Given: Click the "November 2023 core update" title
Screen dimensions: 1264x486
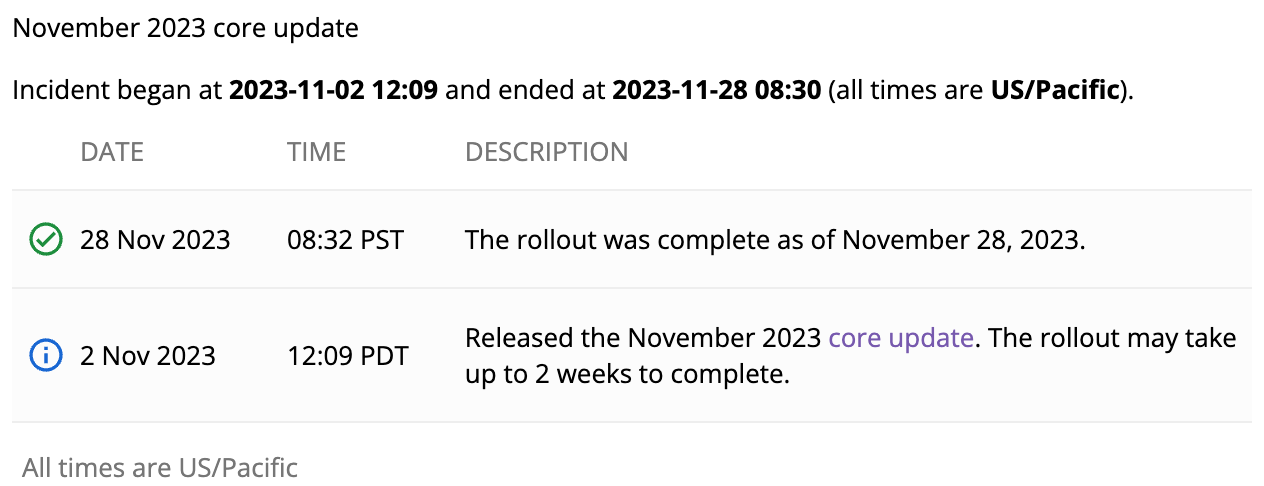Looking at the screenshot, I should [185, 28].
